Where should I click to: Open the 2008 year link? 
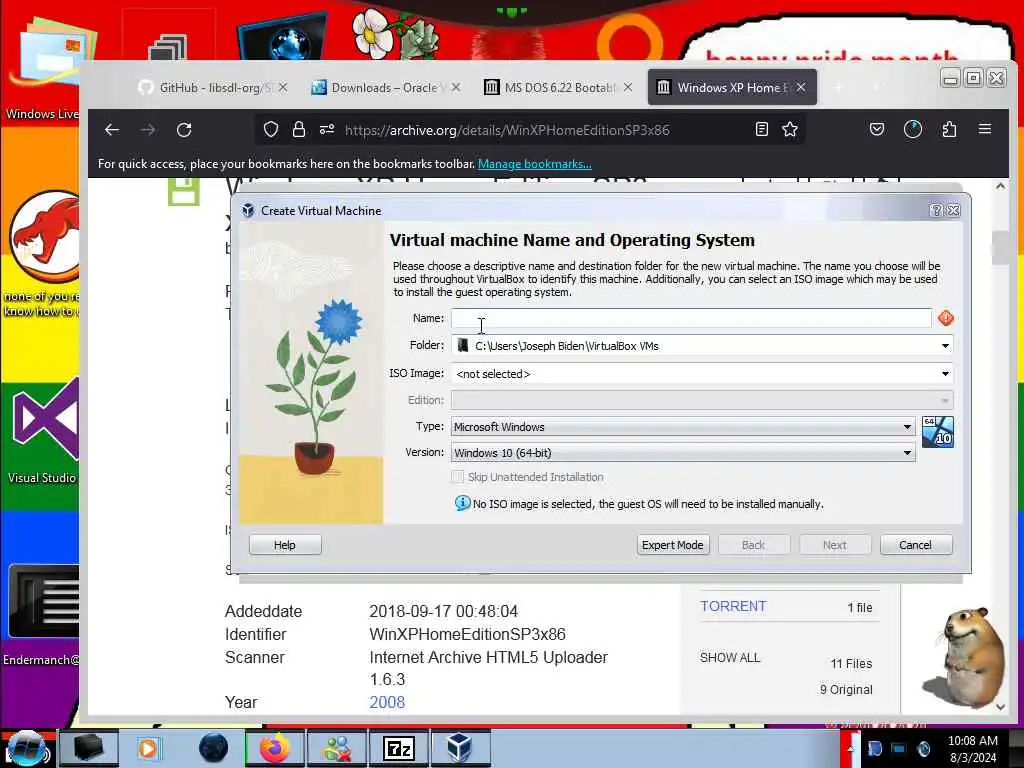tap(387, 703)
